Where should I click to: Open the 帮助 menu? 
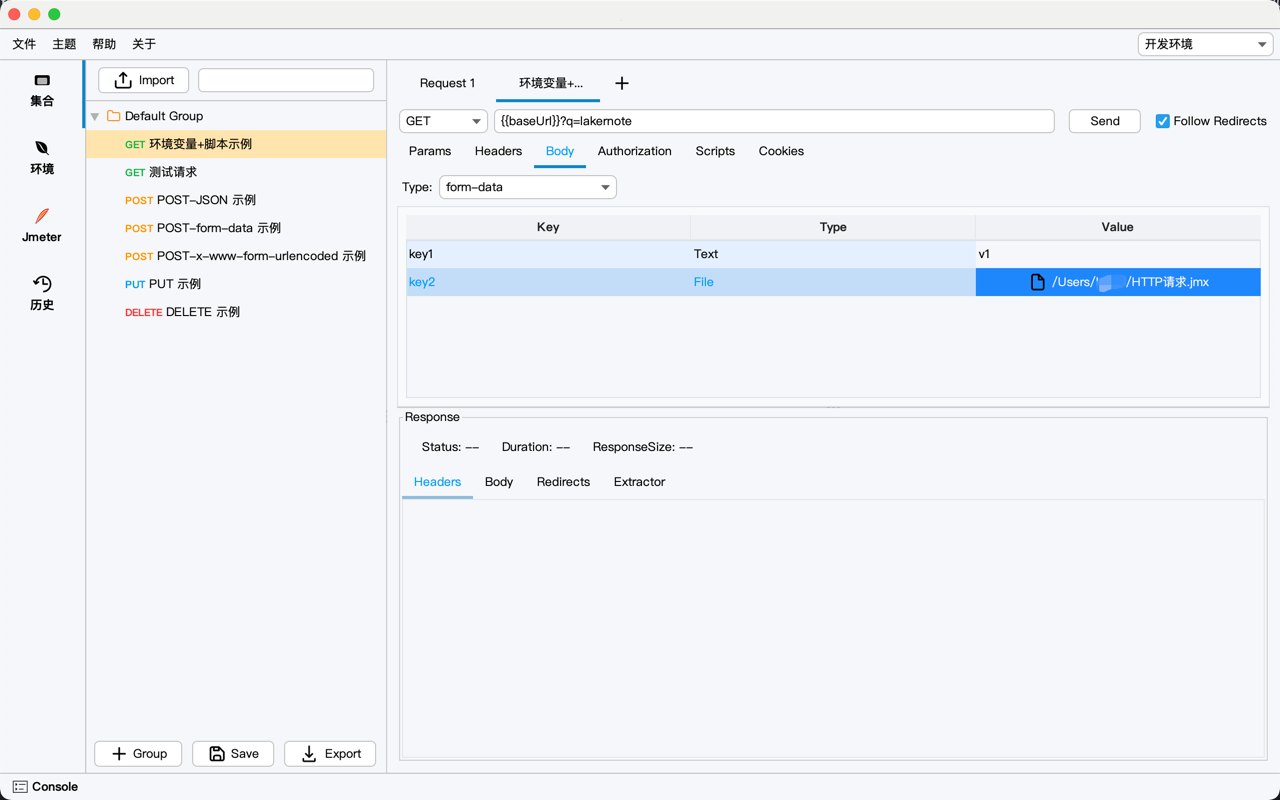pyautogui.click(x=104, y=44)
